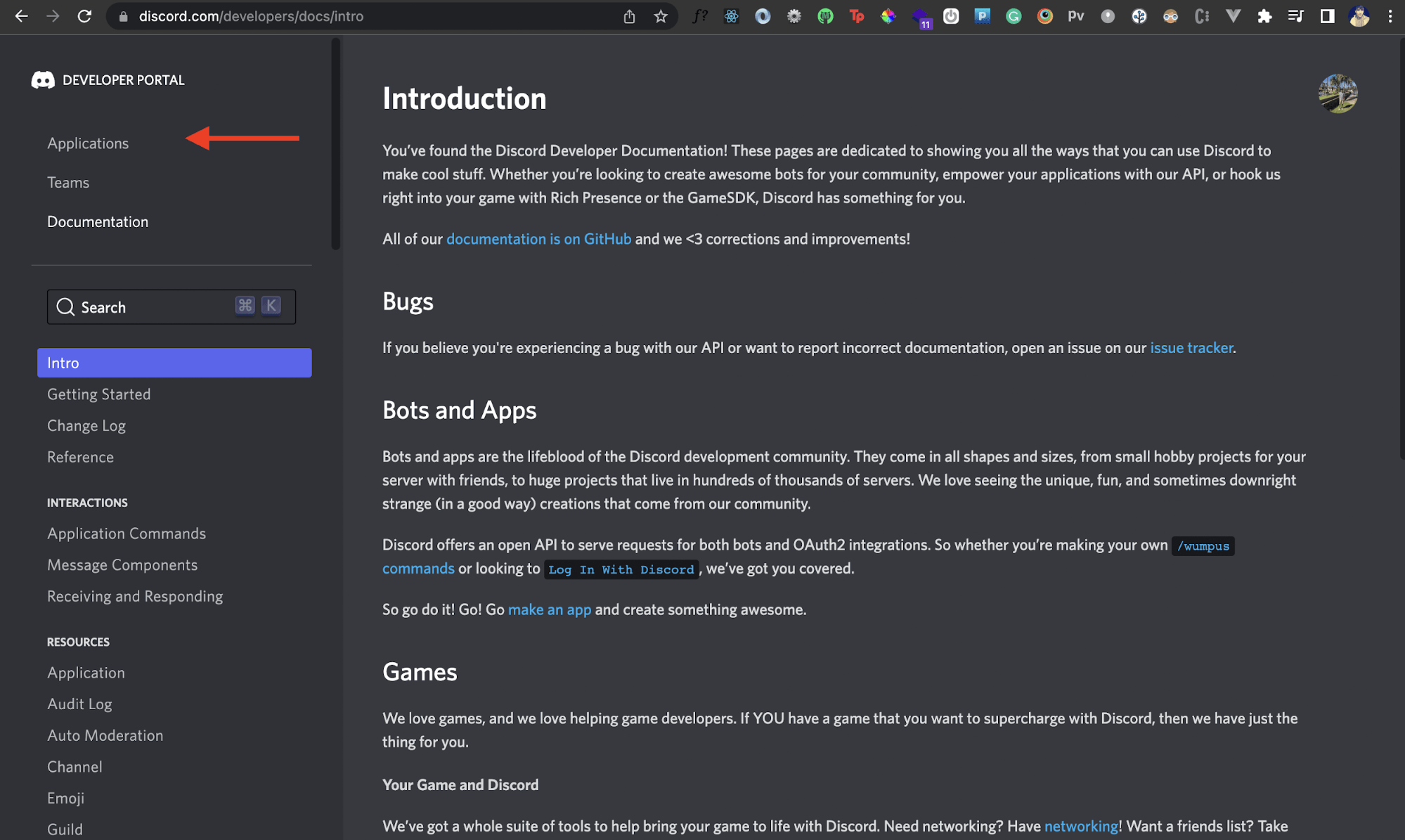Select the Teams menu item in sidebar

(68, 182)
